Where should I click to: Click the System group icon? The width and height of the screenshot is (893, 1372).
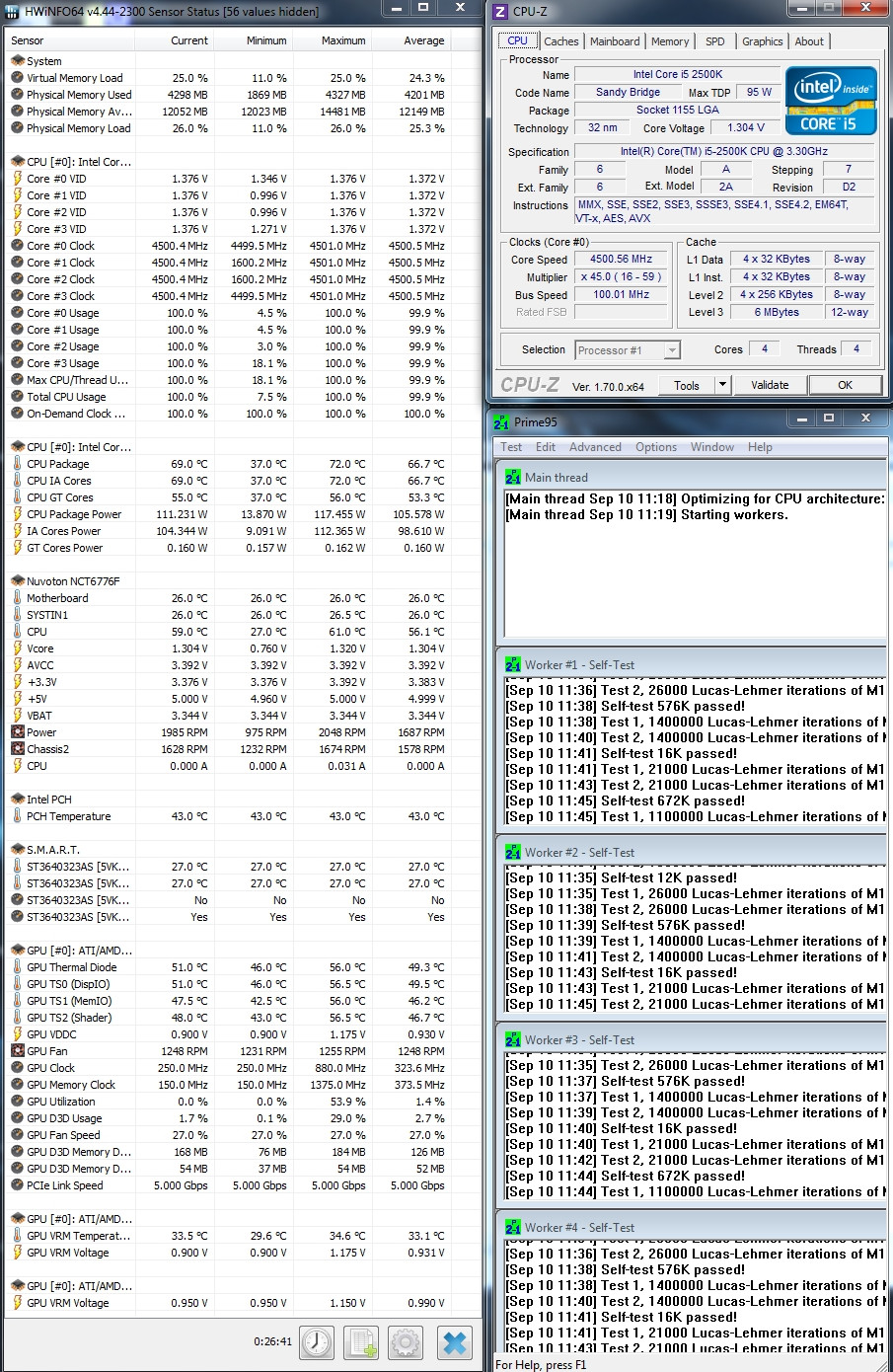click(x=17, y=60)
